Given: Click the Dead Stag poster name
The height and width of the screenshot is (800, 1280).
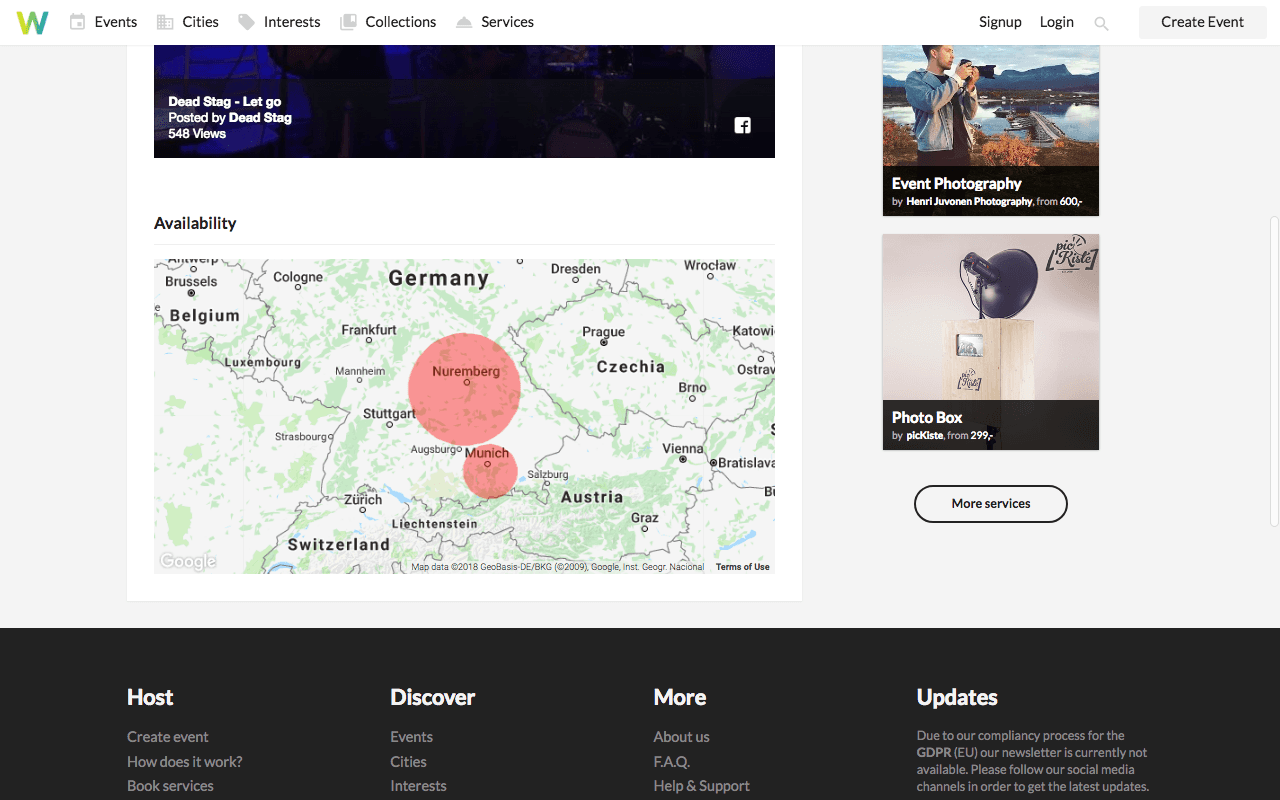Looking at the screenshot, I should (x=260, y=117).
